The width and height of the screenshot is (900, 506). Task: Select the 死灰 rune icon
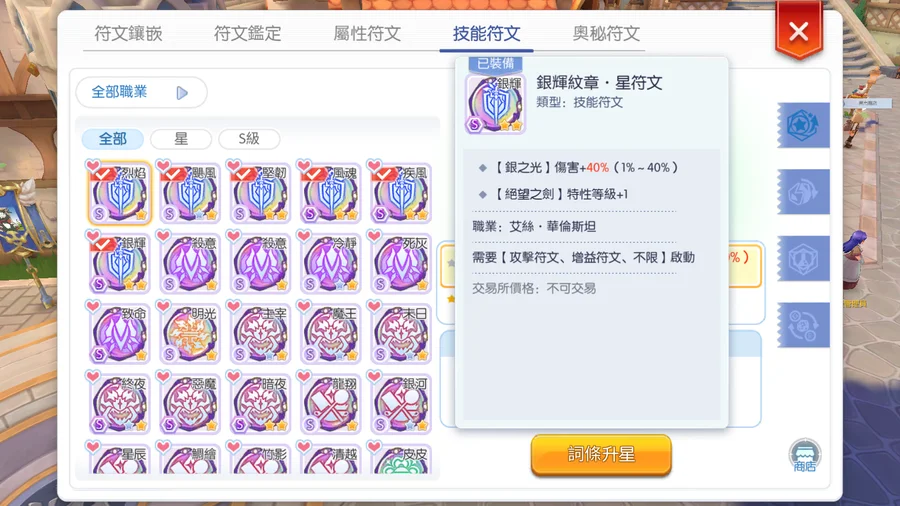pos(401,263)
